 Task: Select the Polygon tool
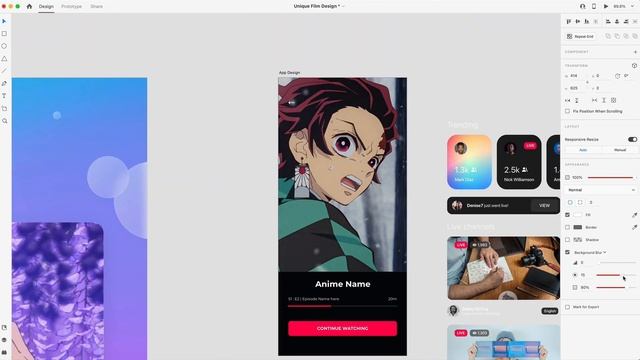click(x=4, y=59)
